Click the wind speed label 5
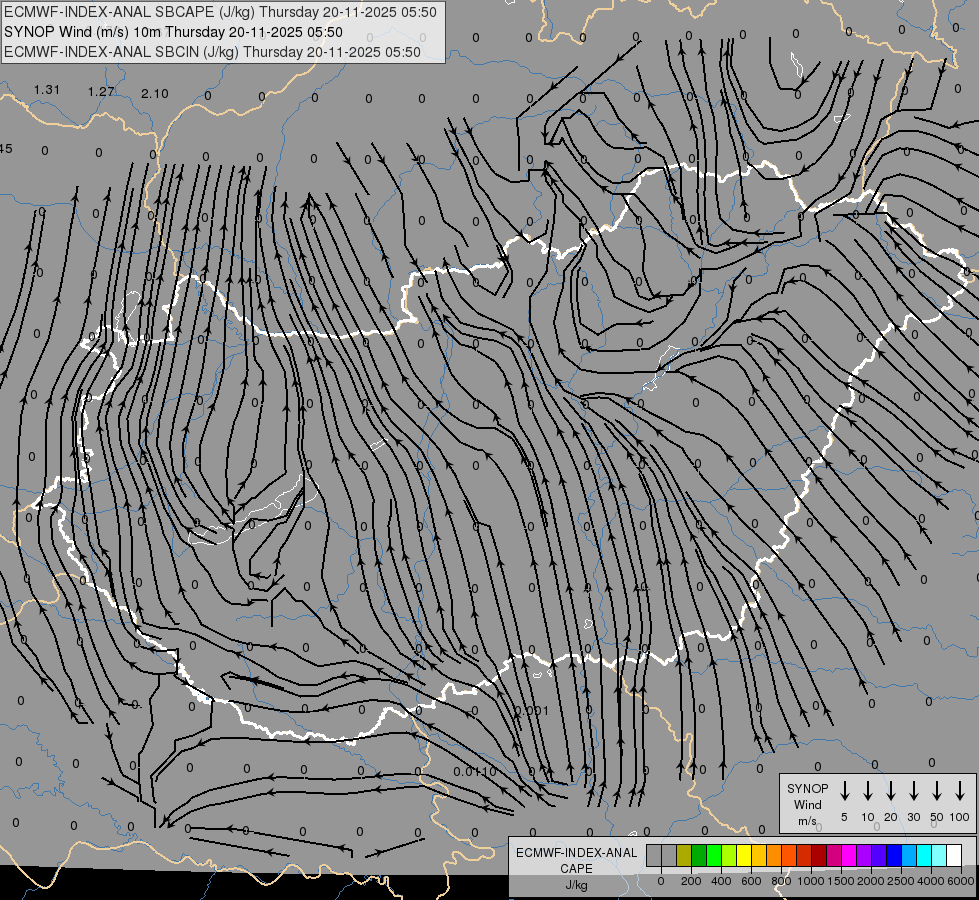 [844, 817]
